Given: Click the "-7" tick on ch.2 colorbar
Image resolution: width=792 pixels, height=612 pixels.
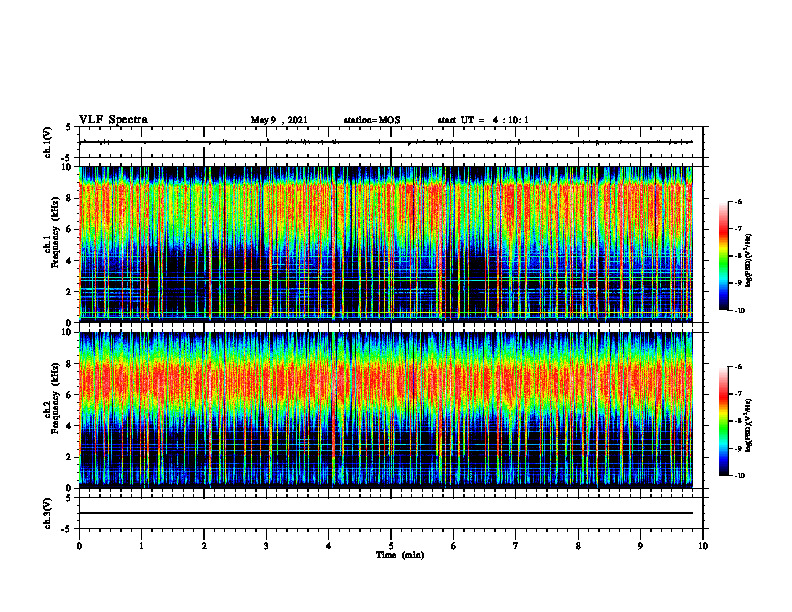Looking at the screenshot, I should (x=738, y=394).
